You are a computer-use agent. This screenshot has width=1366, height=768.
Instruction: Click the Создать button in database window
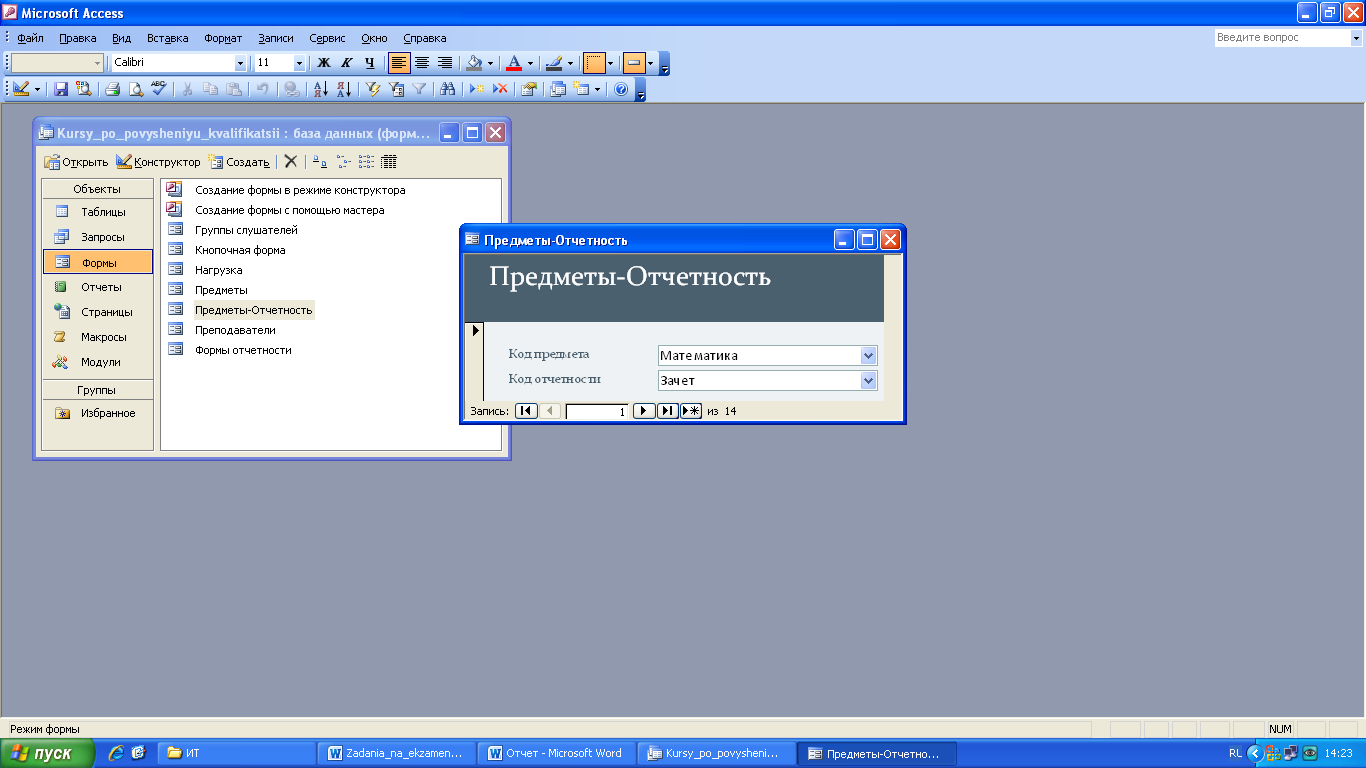[x=239, y=161]
